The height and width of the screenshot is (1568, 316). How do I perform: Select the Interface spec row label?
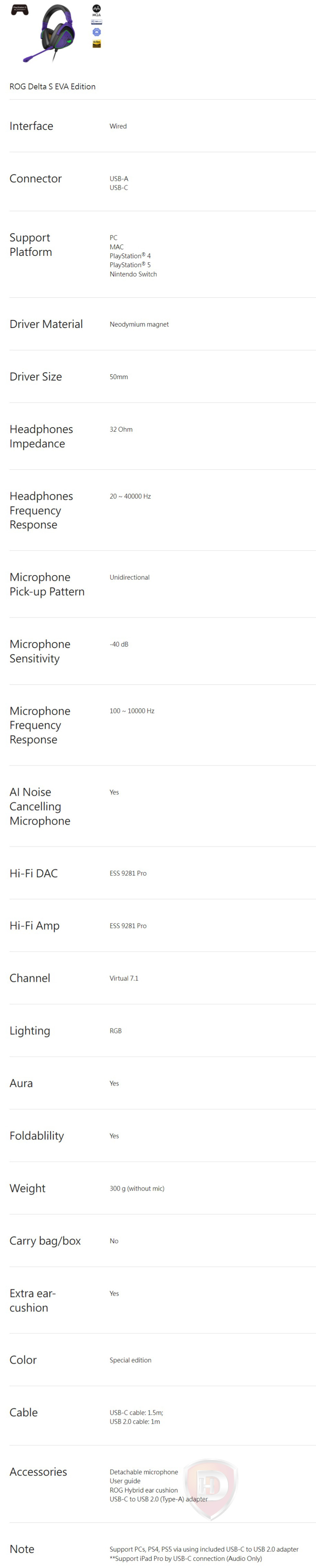(31, 126)
